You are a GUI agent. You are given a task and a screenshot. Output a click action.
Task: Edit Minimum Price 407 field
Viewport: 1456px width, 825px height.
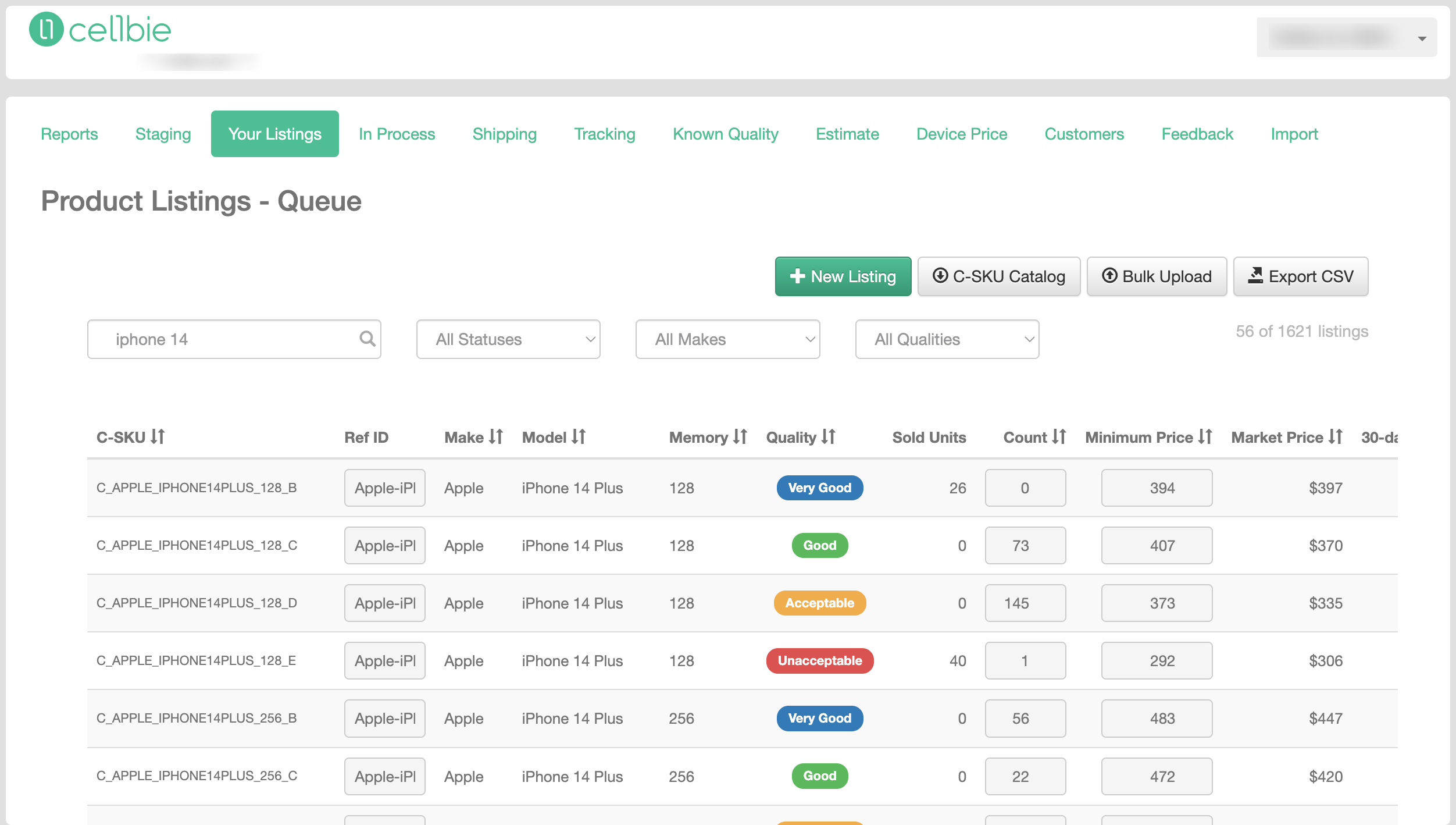click(x=1157, y=545)
